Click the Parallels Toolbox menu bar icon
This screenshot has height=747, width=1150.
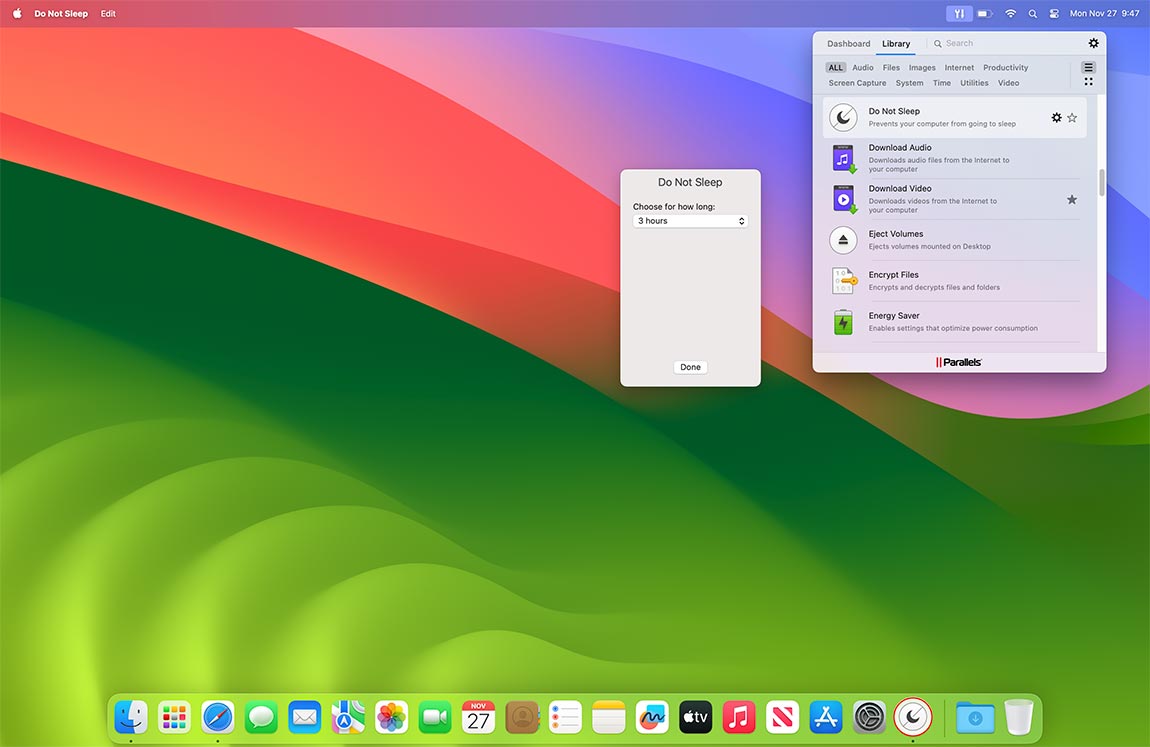coord(959,14)
